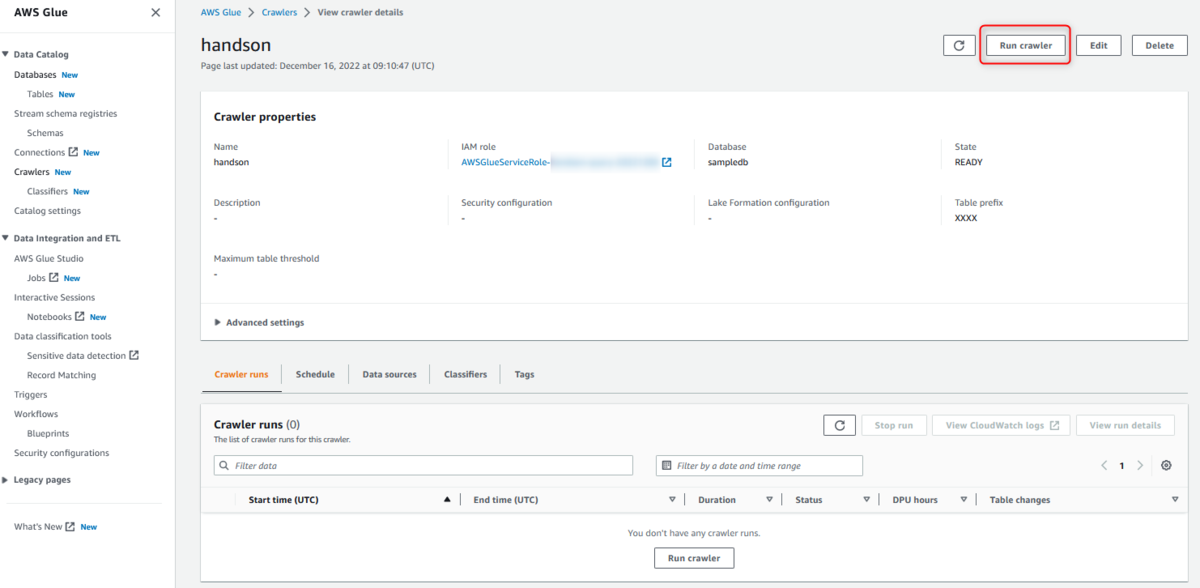1200x588 pixels.
Task: Open Databases in sidebar
Action: point(35,75)
